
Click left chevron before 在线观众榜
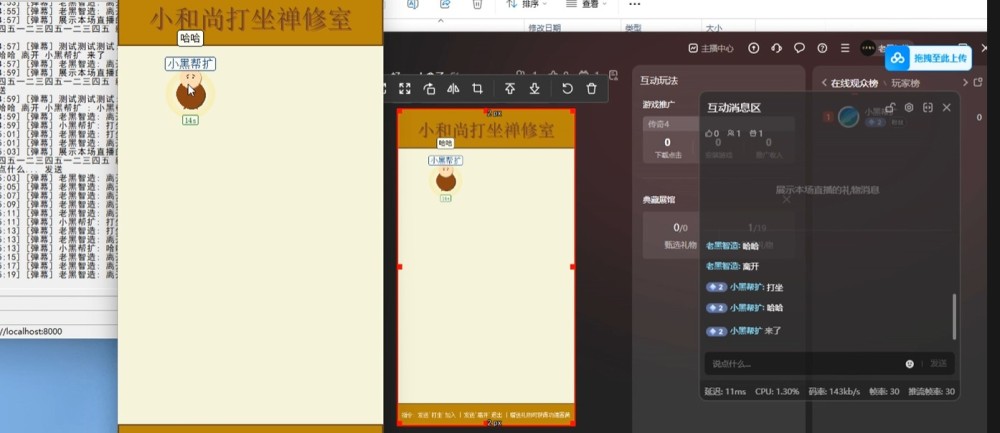[824, 83]
